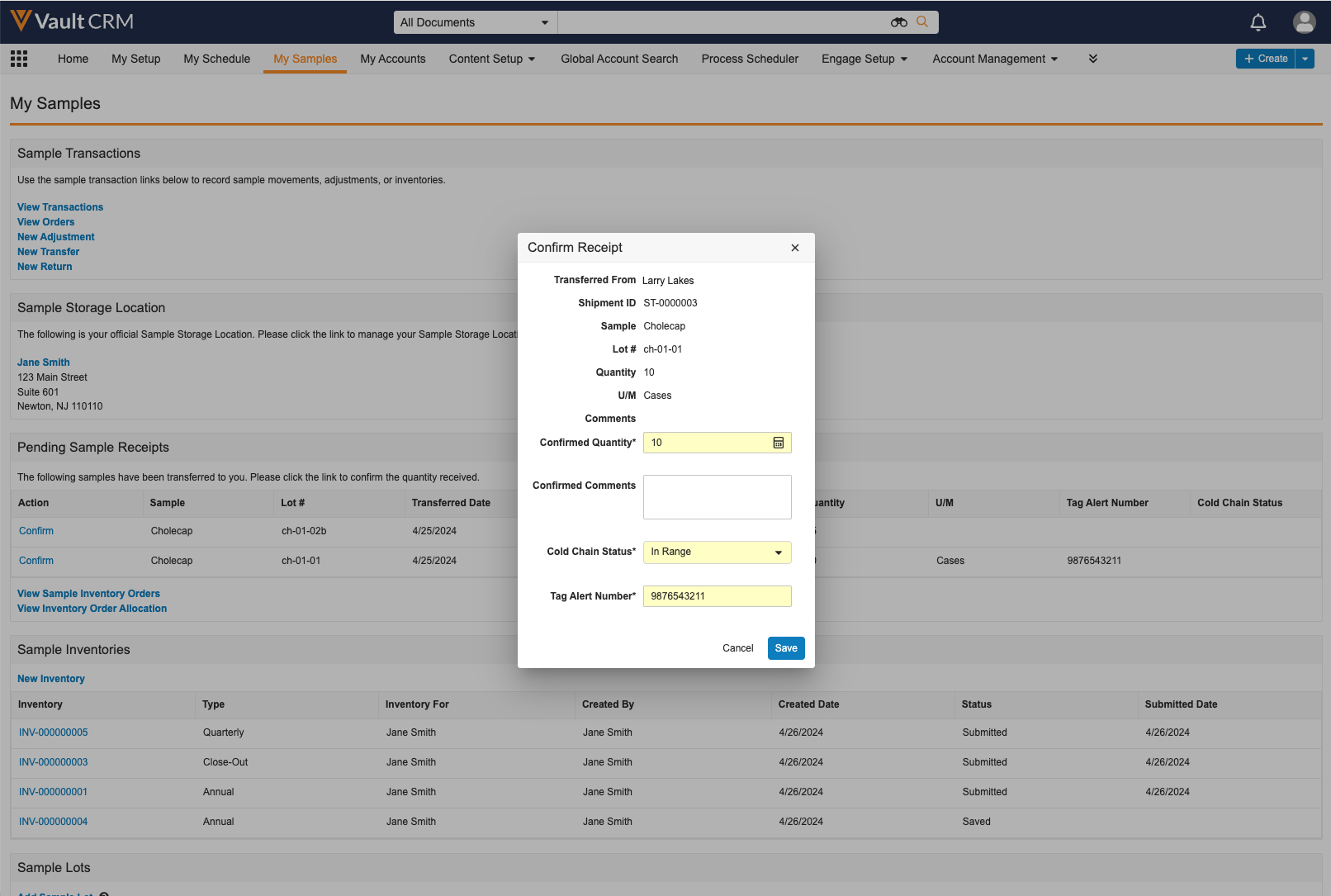Click the binoculars advanced search icon

tap(898, 22)
